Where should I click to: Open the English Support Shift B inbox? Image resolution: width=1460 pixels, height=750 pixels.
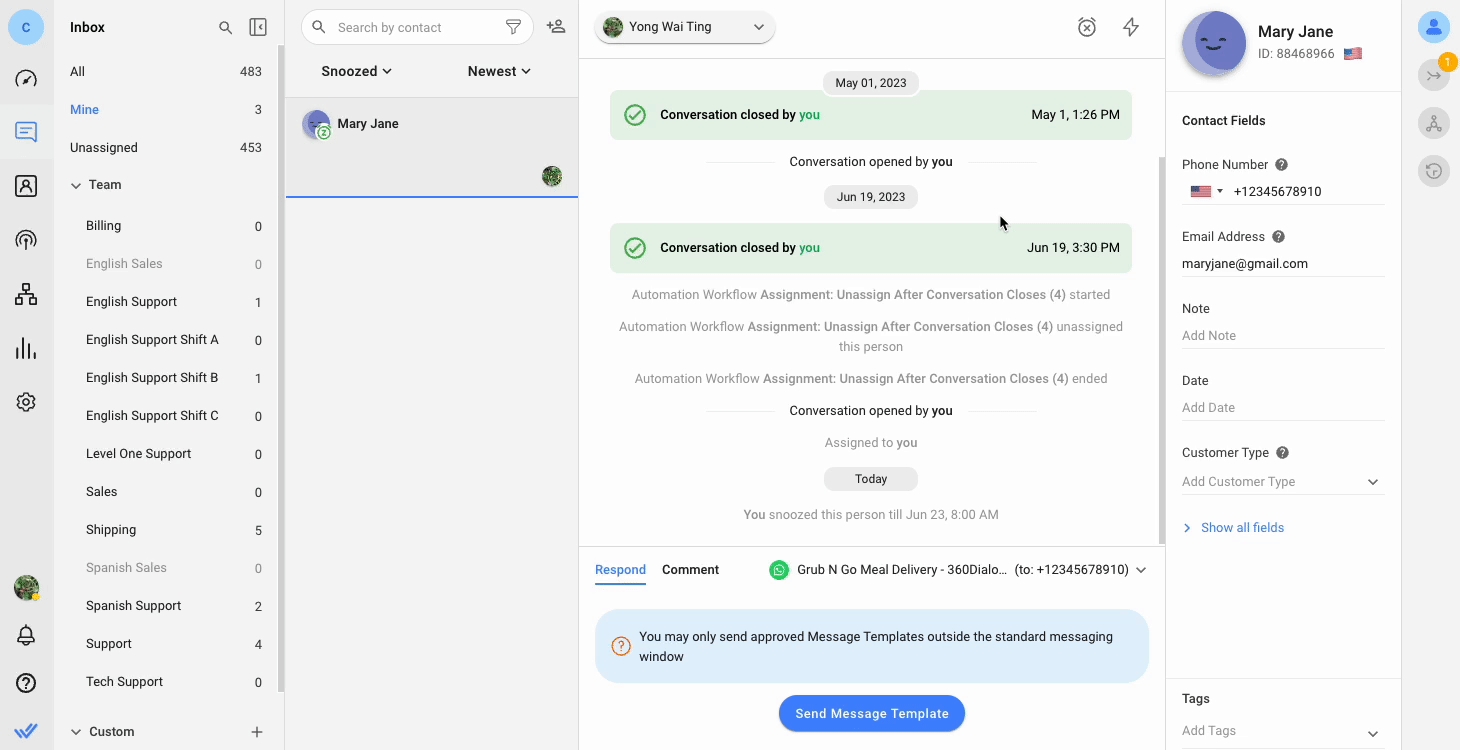[166, 378]
